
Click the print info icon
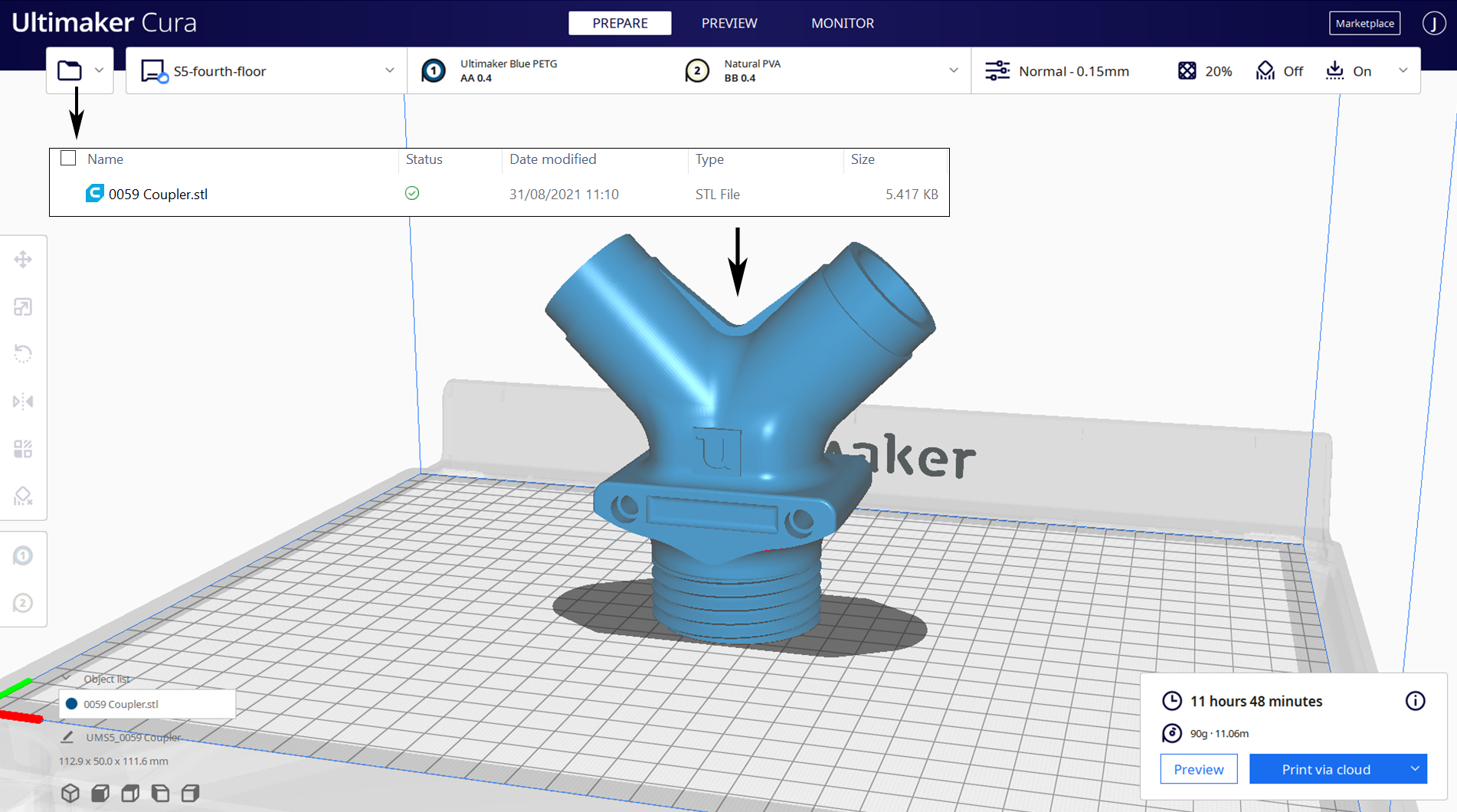1415,701
